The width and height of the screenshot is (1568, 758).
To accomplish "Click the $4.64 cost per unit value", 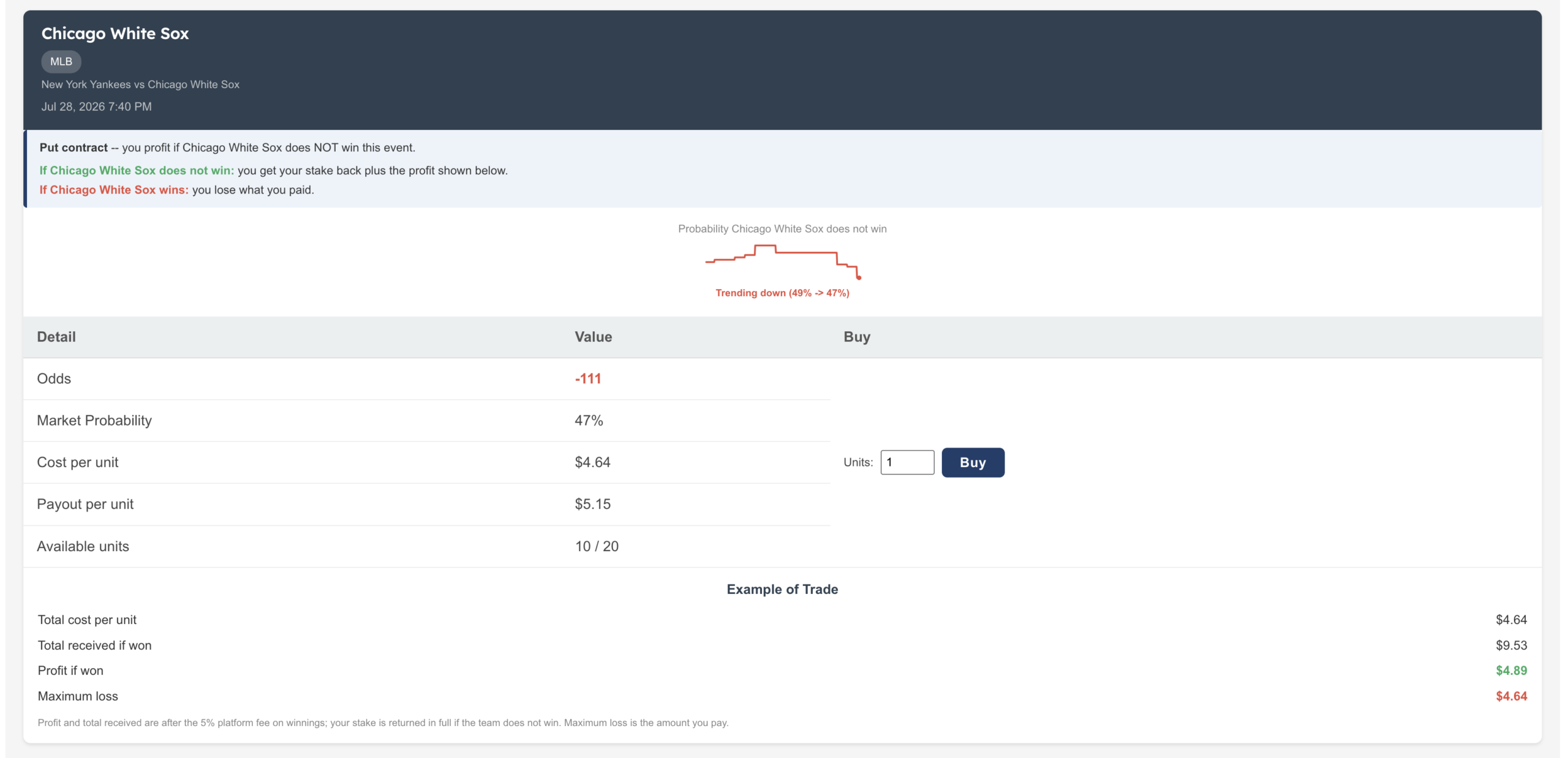I will (592, 462).
